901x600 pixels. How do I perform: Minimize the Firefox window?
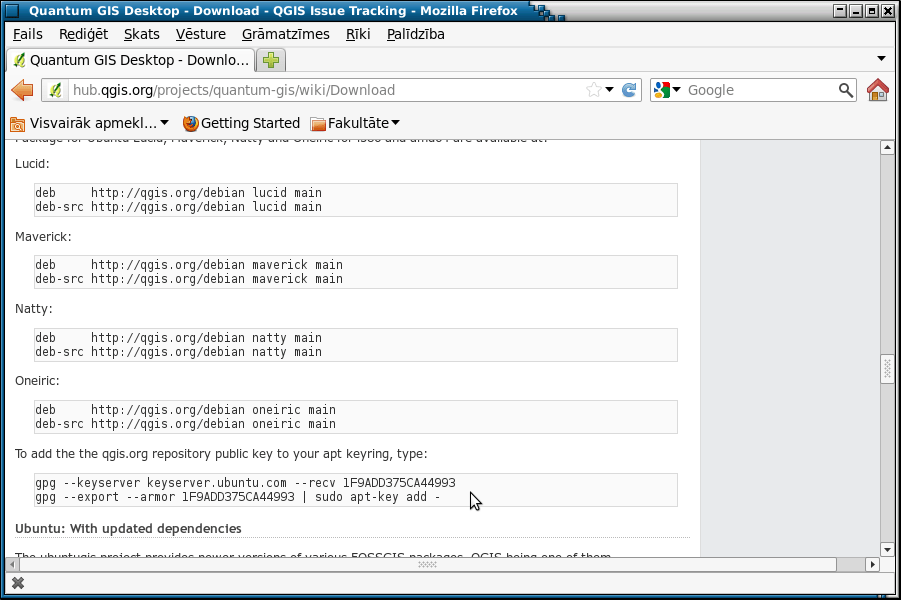click(856, 11)
